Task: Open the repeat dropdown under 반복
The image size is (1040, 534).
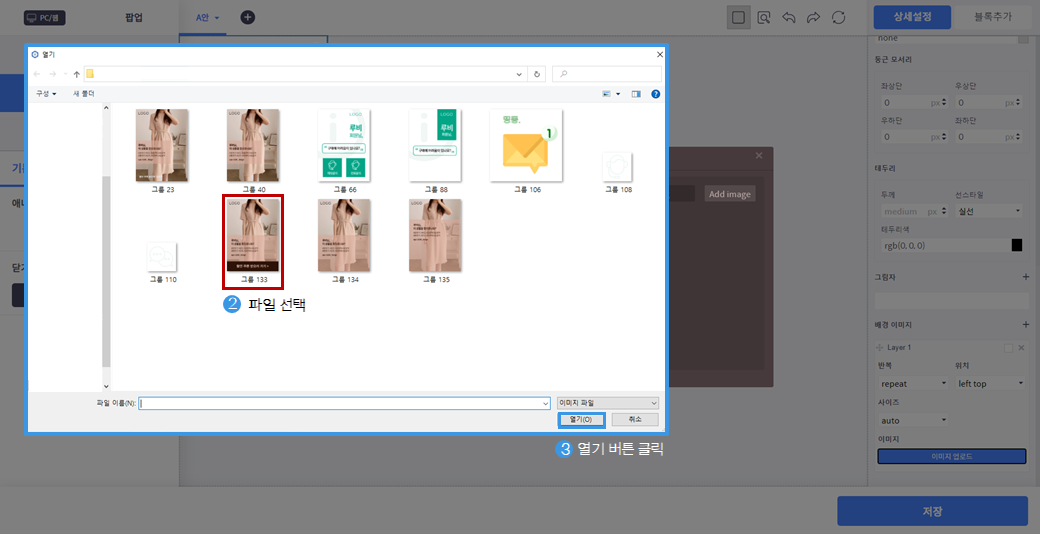Action: point(912,383)
